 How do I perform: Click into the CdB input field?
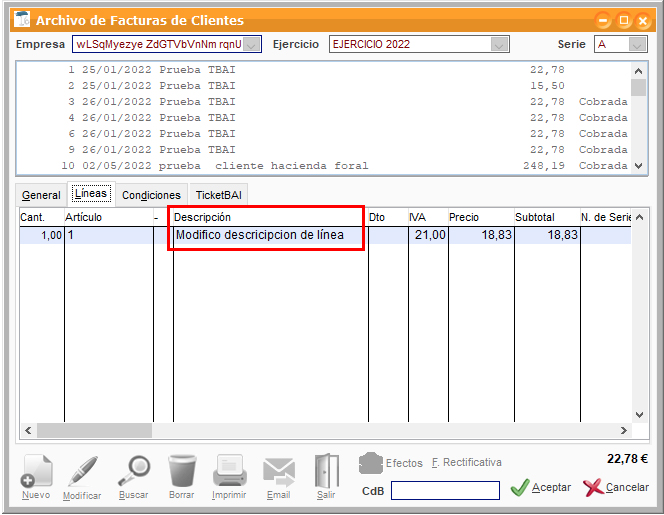click(x=445, y=490)
